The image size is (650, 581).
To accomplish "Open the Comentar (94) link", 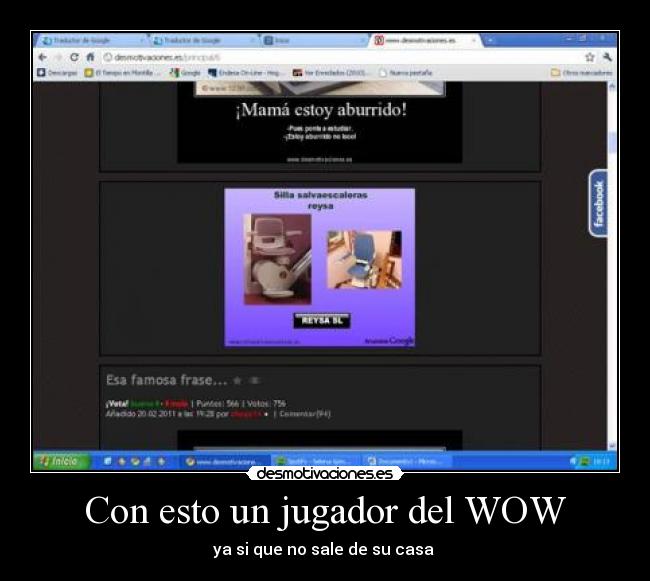I will tap(305, 414).
